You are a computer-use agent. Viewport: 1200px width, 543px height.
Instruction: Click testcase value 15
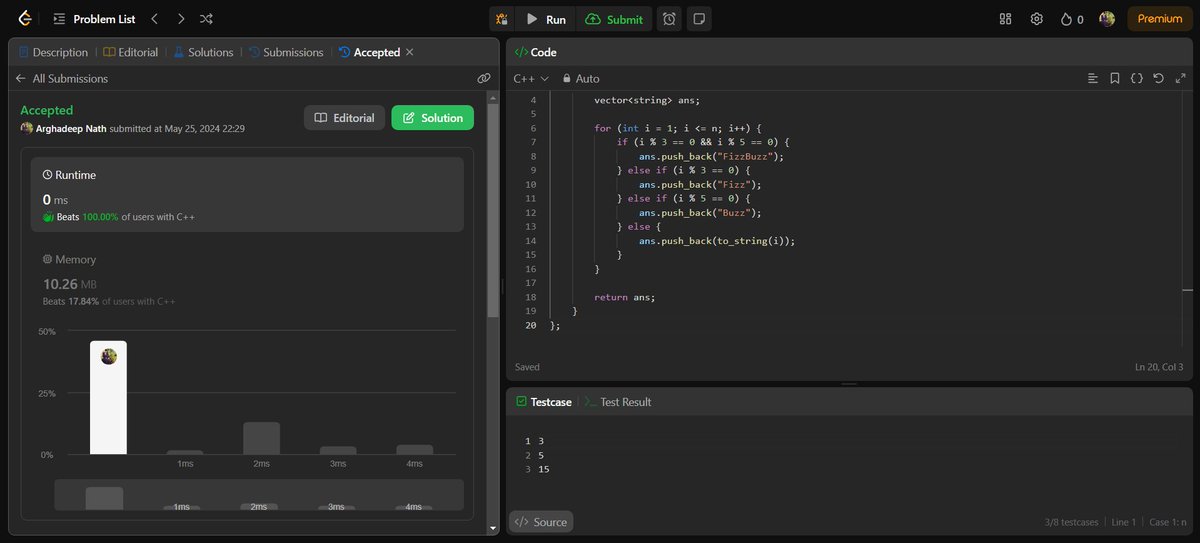(543, 469)
